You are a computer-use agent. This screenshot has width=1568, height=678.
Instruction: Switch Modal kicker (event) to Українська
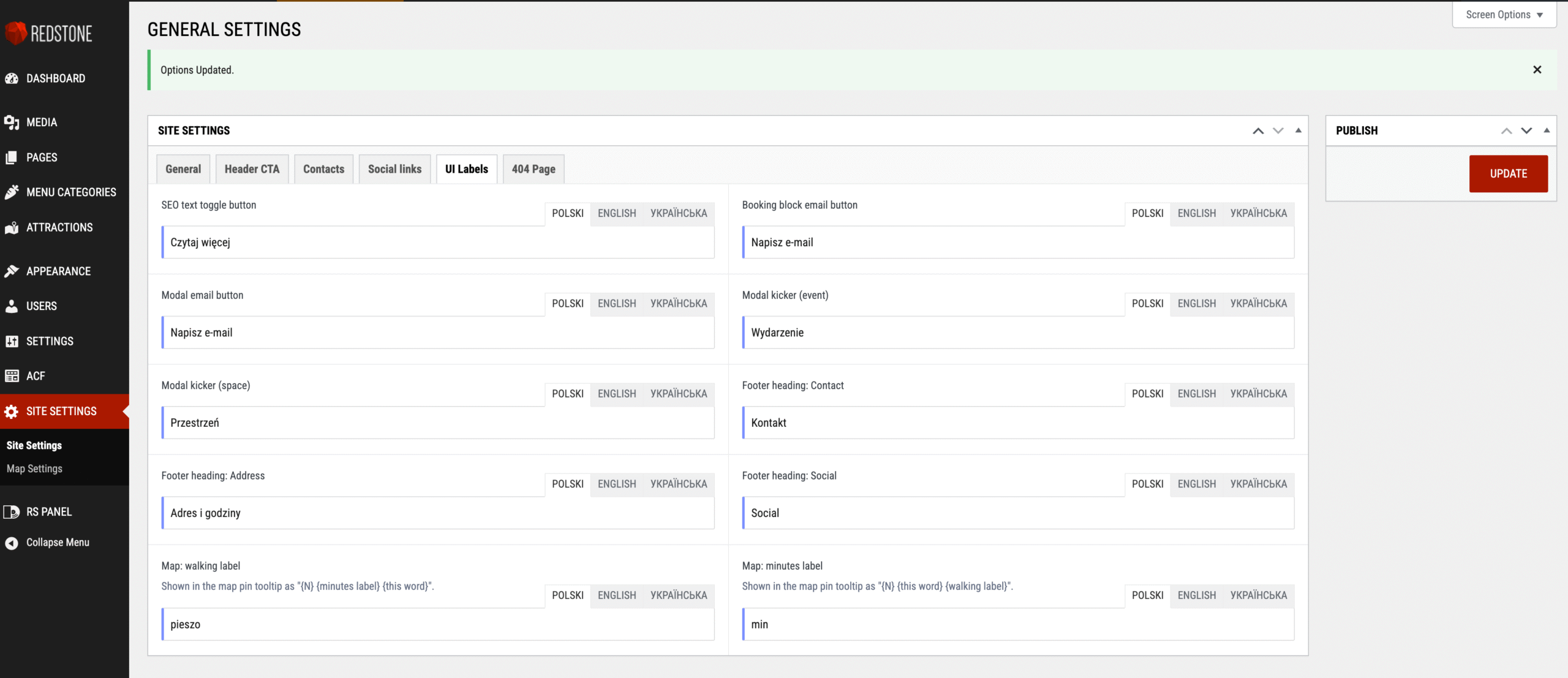(1259, 304)
